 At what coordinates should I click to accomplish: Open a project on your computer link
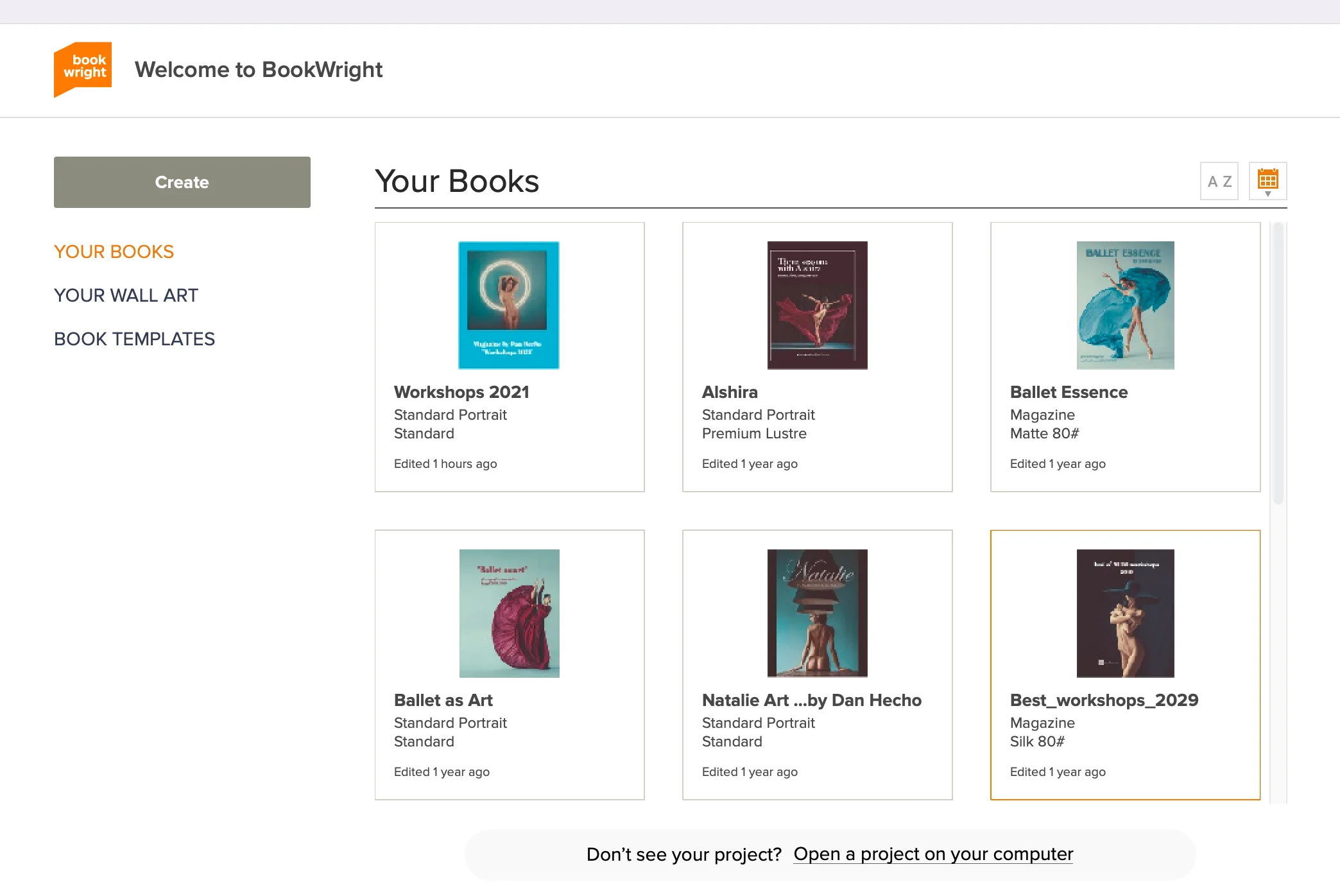933,854
